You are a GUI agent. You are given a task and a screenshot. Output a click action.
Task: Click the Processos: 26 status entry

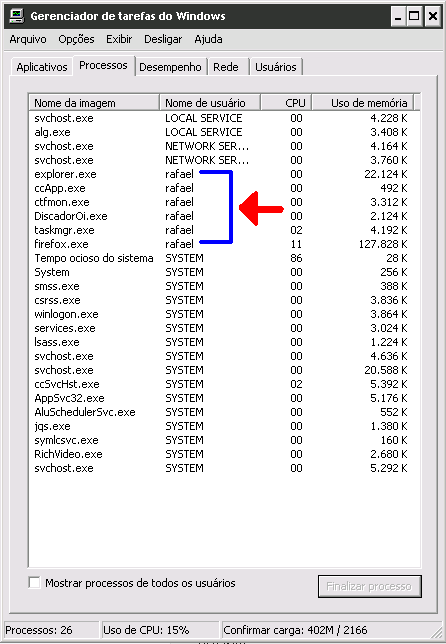click(x=51, y=630)
